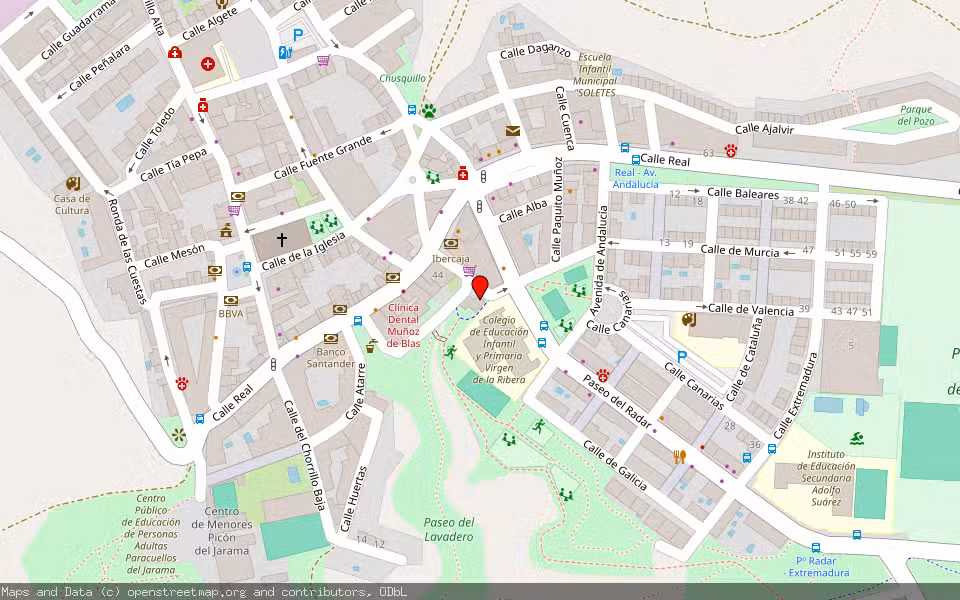Click the pharmacy cross icon near Calle Fuente Grande

(x=463, y=172)
